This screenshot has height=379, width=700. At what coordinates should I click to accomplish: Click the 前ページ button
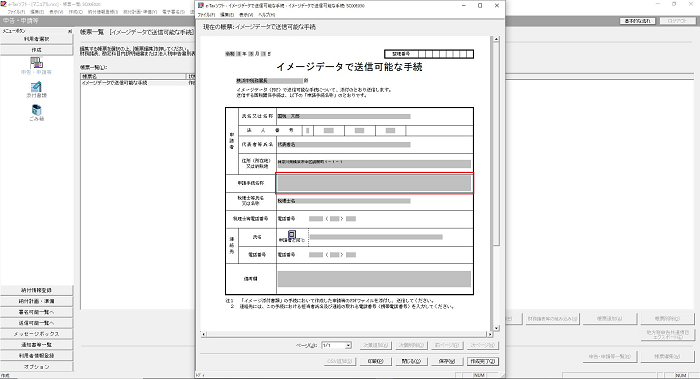coord(446,345)
